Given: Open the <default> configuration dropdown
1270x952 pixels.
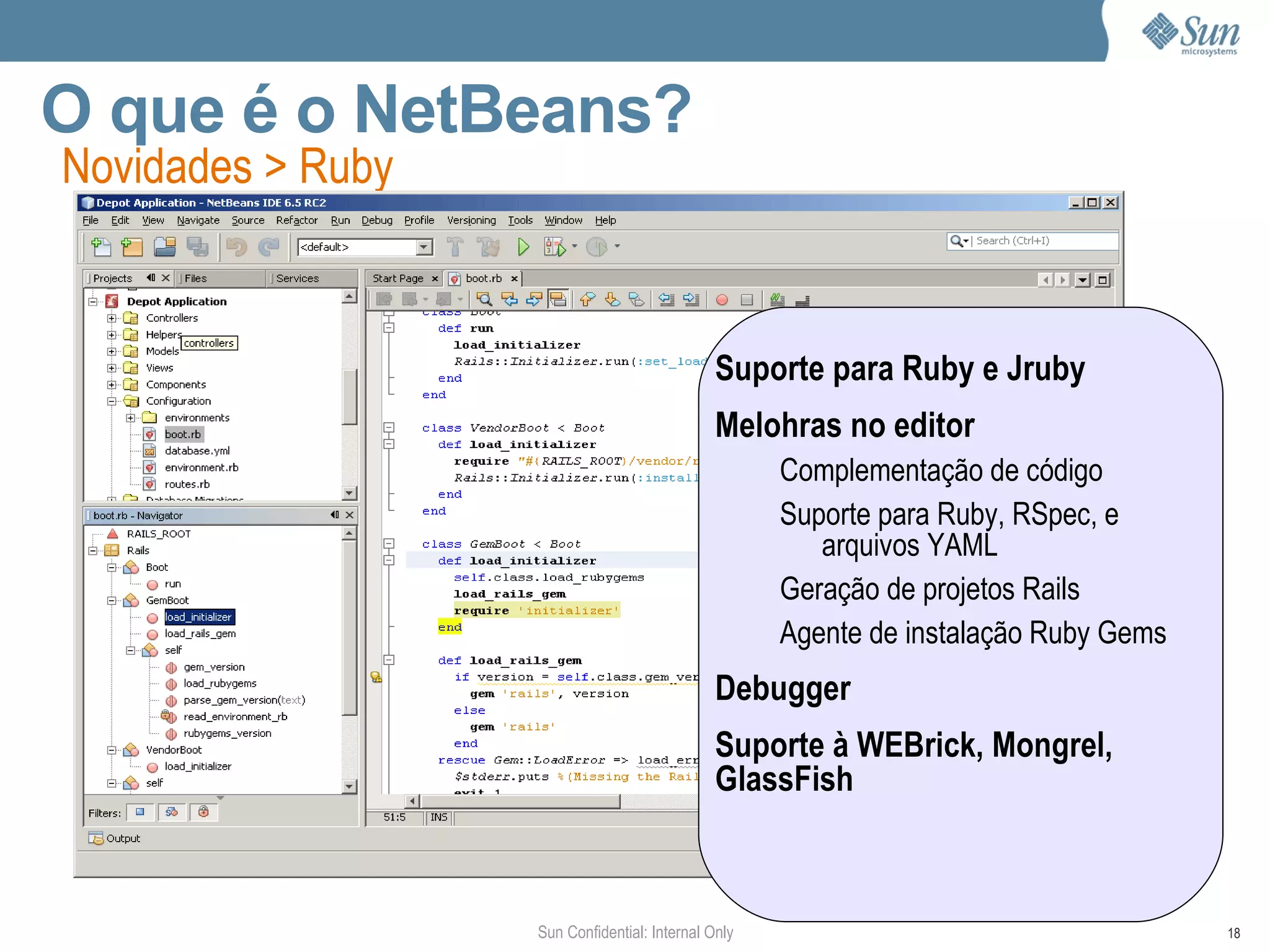Looking at the screenshot, I should (425, 247).
